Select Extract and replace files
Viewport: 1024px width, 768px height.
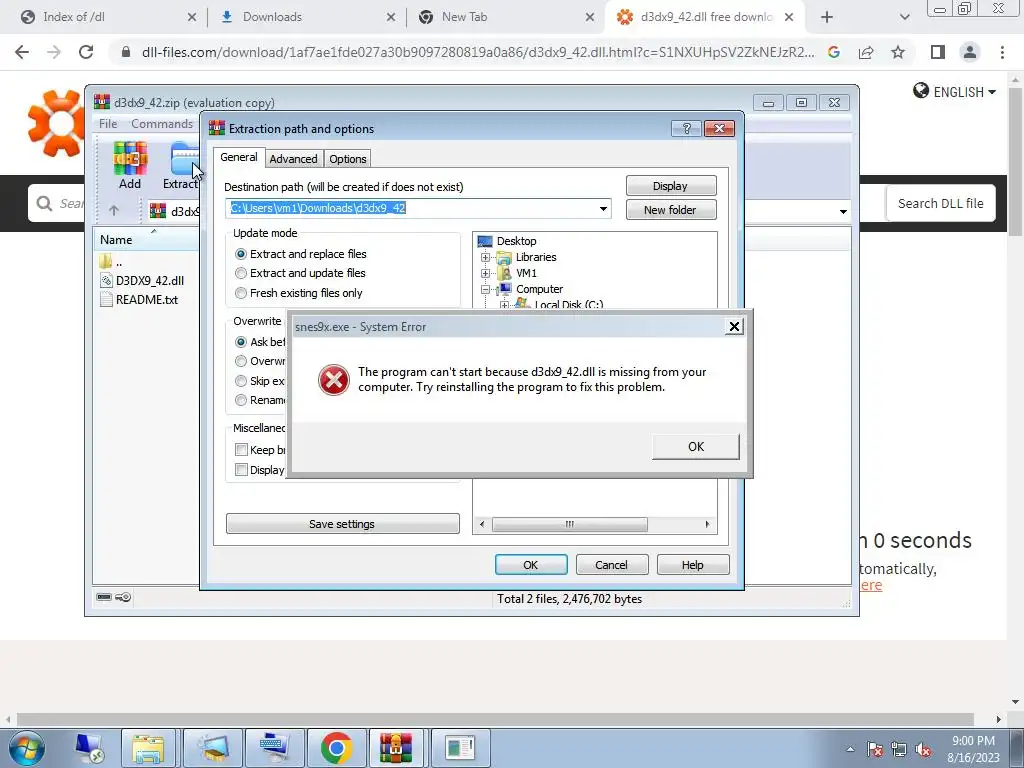(241, 254)
